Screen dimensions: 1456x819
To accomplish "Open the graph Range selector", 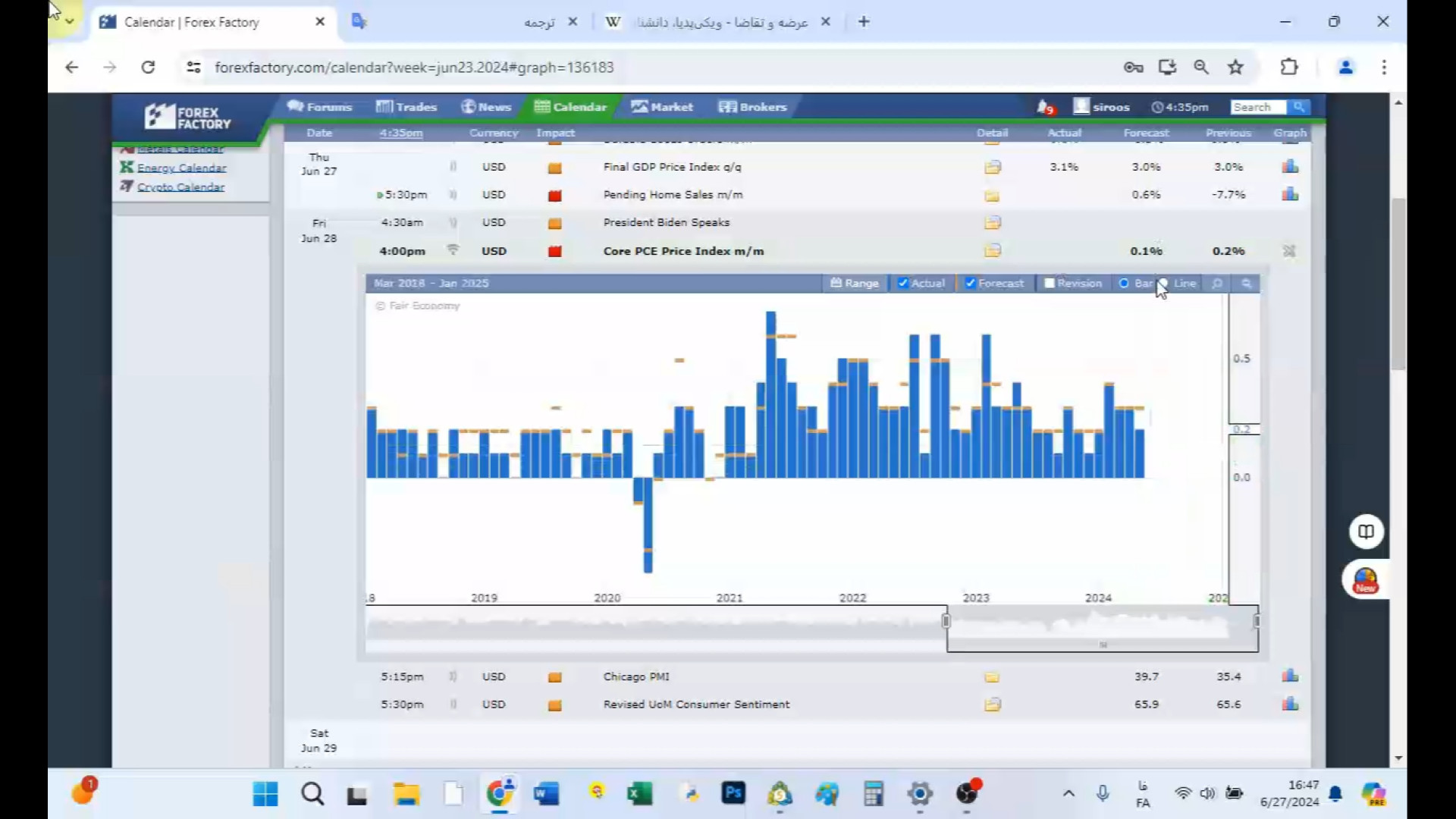I will pyautogui.click(x=855, y=283).
